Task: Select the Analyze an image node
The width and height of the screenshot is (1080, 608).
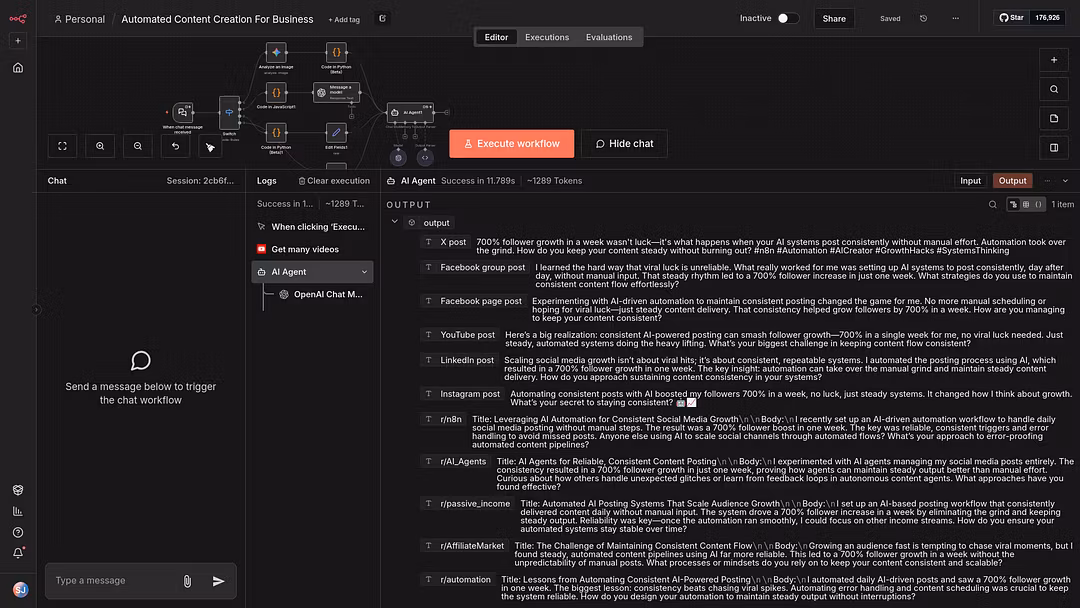Action: pyautogui.click(x=276, y=52)
